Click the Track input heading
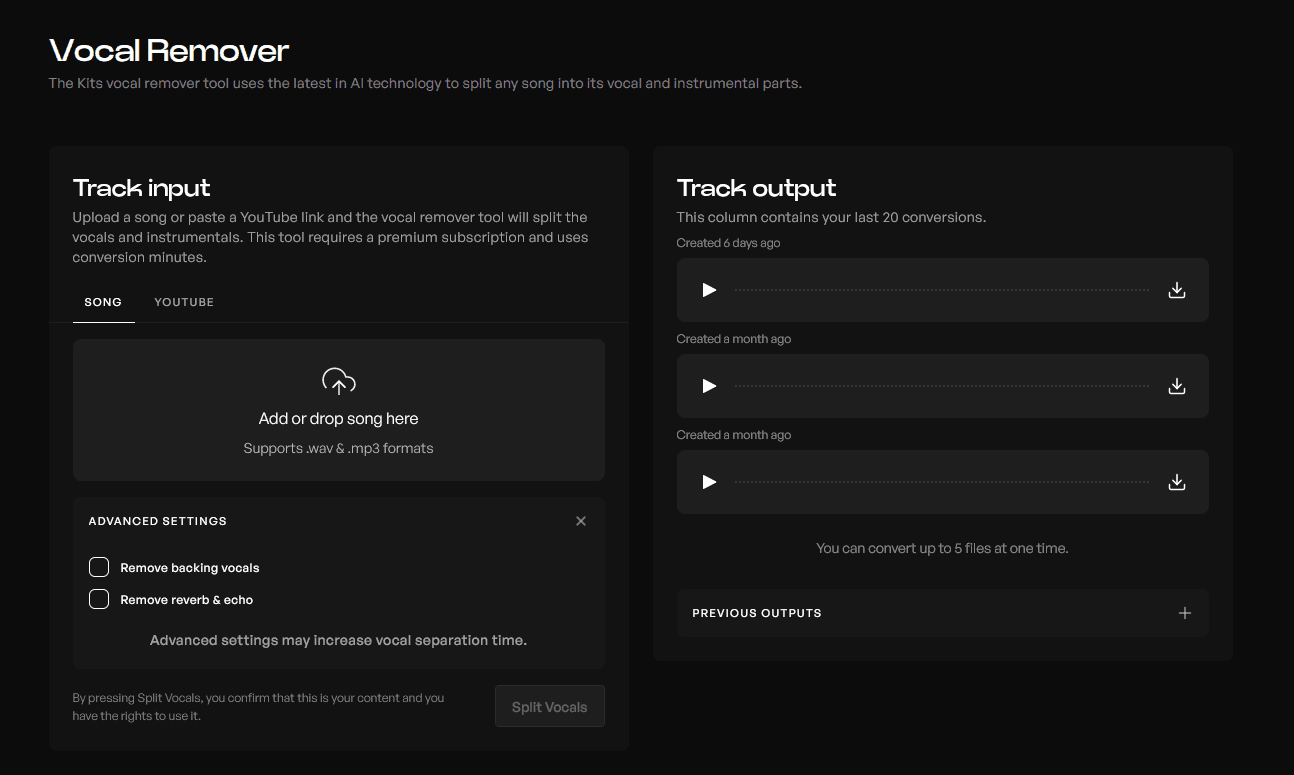1294x775 pixels. pos(141,188)
